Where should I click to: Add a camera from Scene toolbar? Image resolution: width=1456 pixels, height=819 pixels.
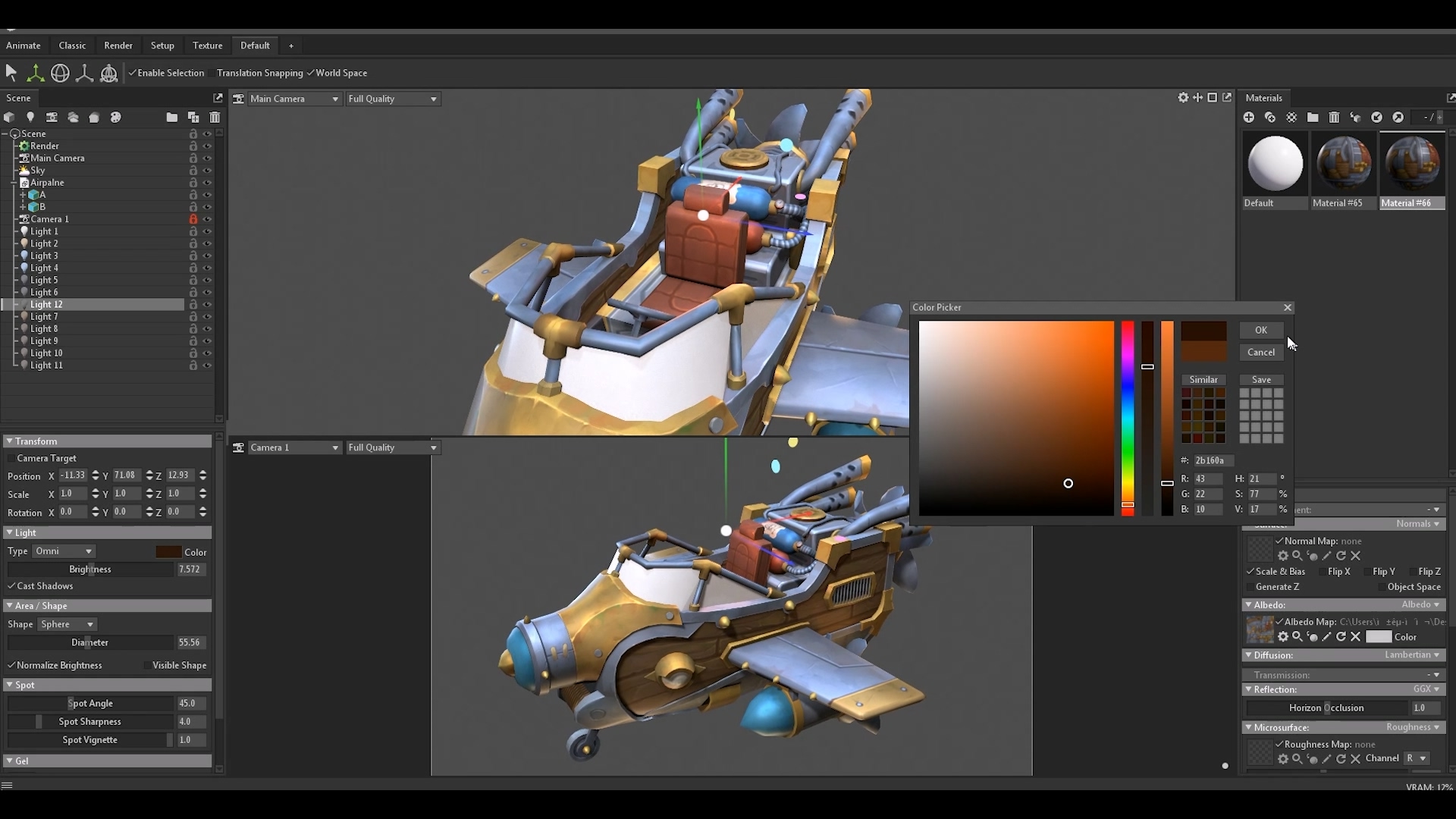point(52,118)
